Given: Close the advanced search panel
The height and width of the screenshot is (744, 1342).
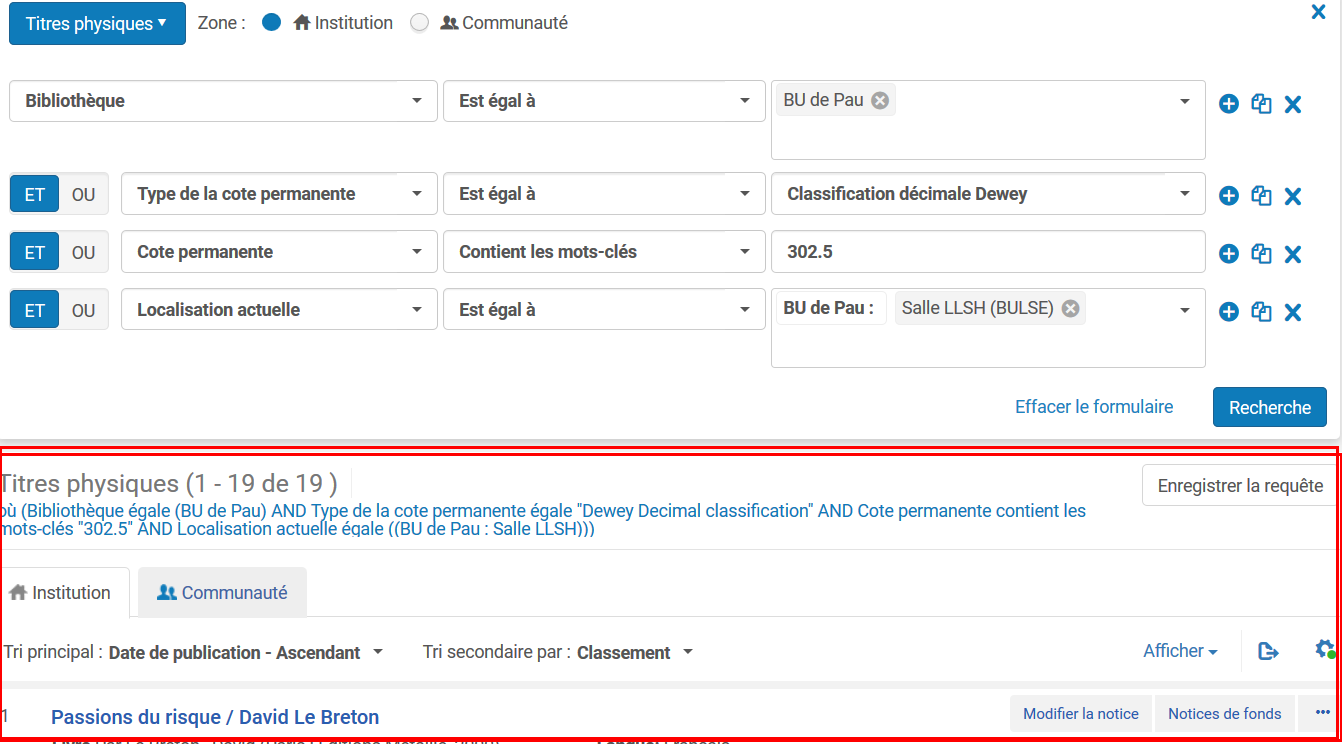Looking at the screenshot, I should [1318, 12].
